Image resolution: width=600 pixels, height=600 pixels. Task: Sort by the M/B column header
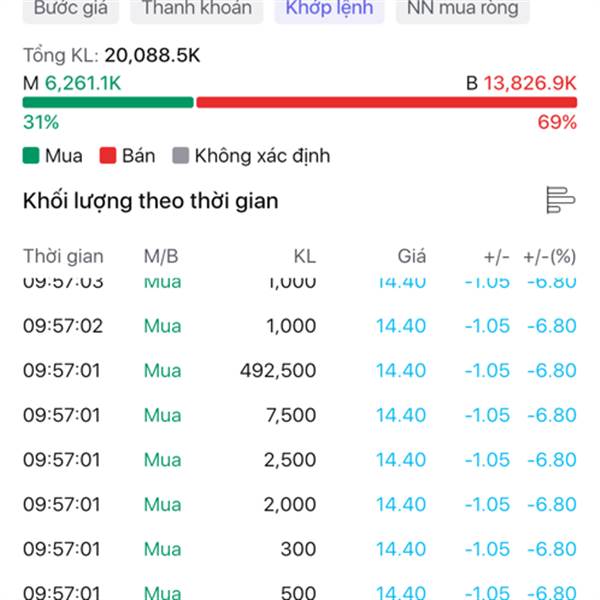[161, 256]
